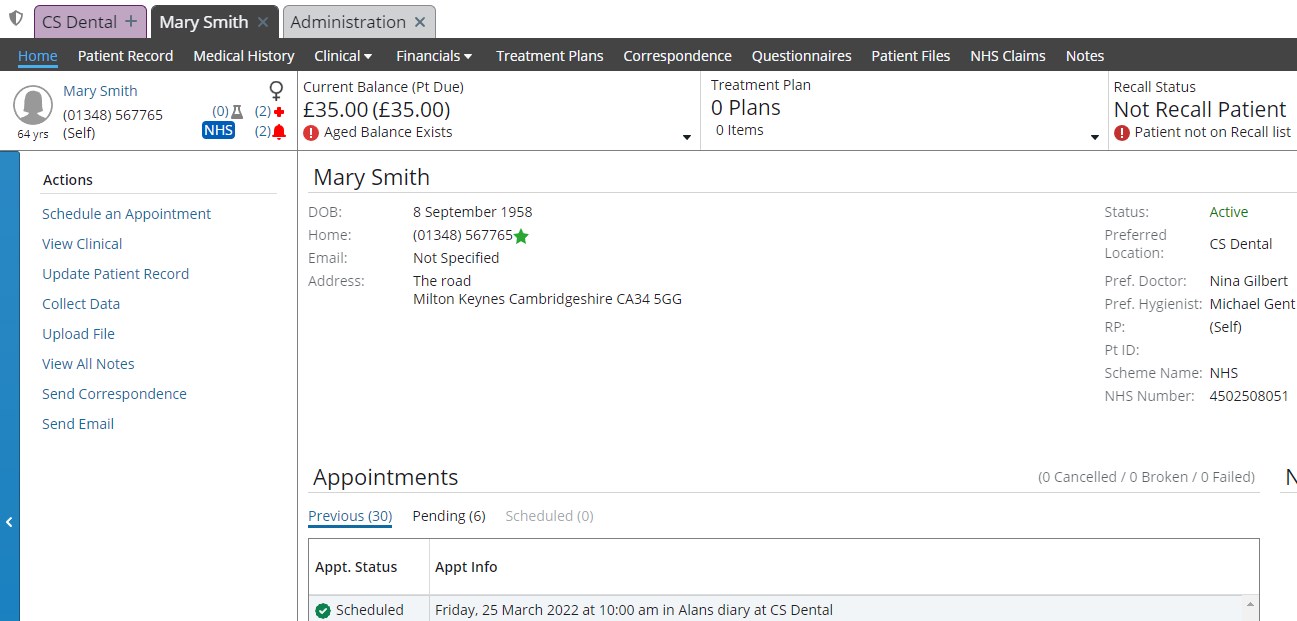
Task: Click View All Notes link
Action: tap(89, 364)
